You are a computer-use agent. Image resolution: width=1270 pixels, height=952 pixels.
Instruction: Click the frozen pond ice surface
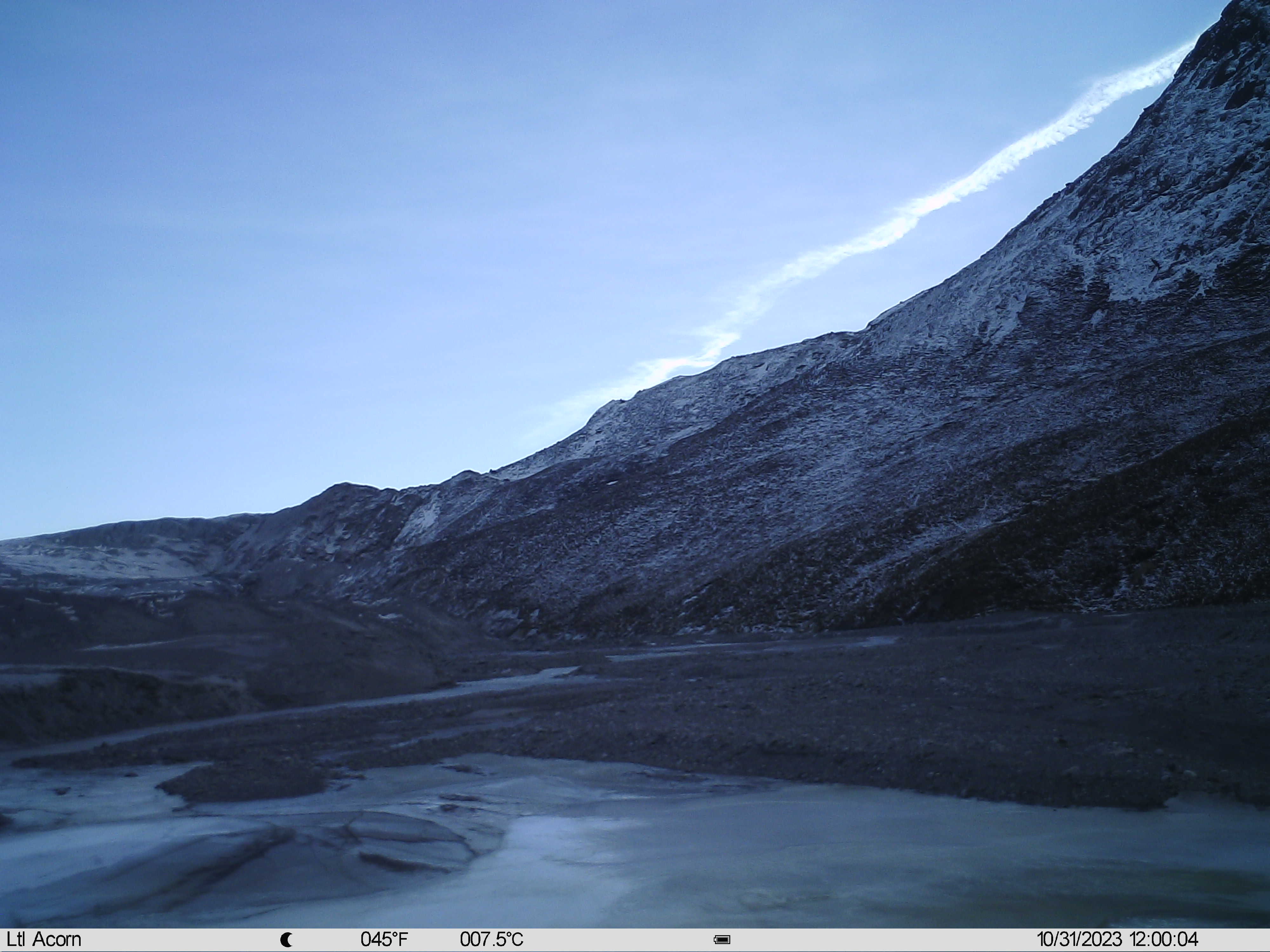point(804,861)
